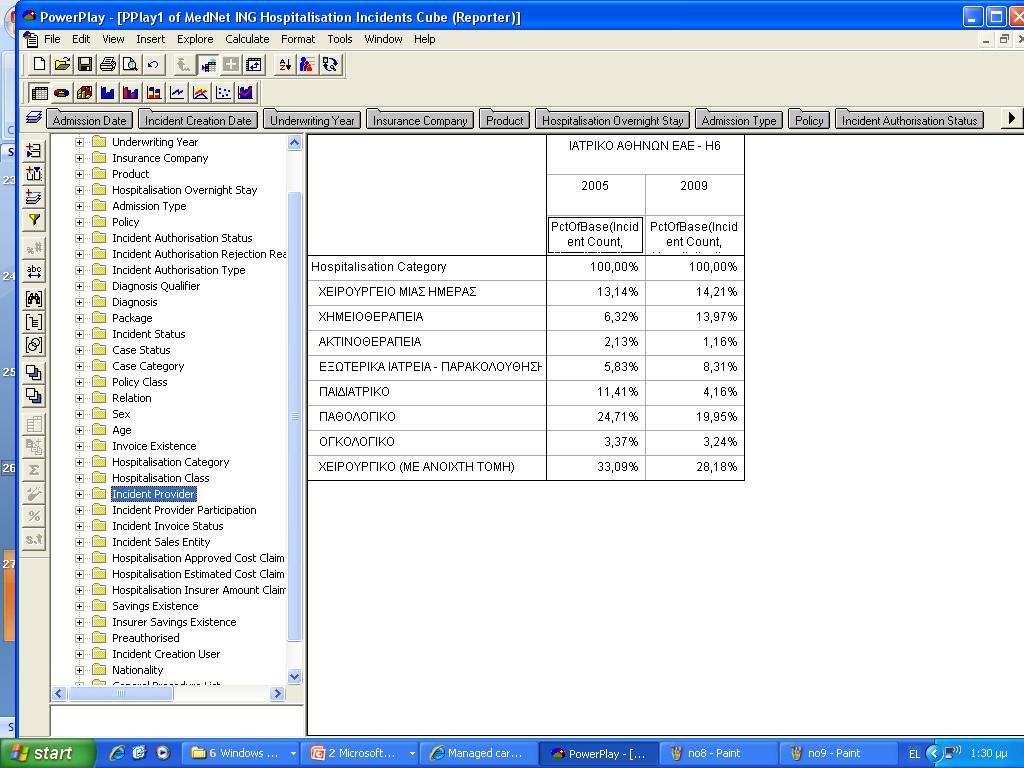Expand the Incident Provider tree node
Screen dimensions: 1024x768
pos(79,494)
